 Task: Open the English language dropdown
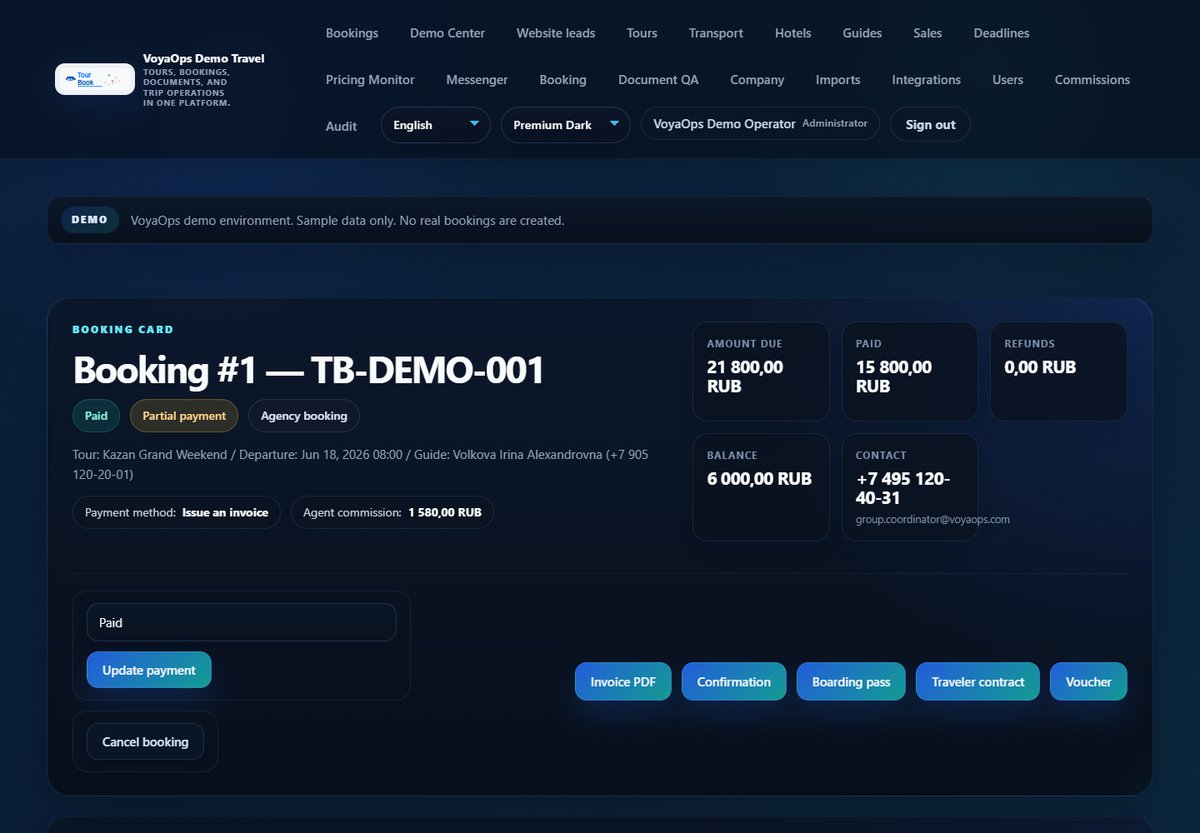[436, 125]
